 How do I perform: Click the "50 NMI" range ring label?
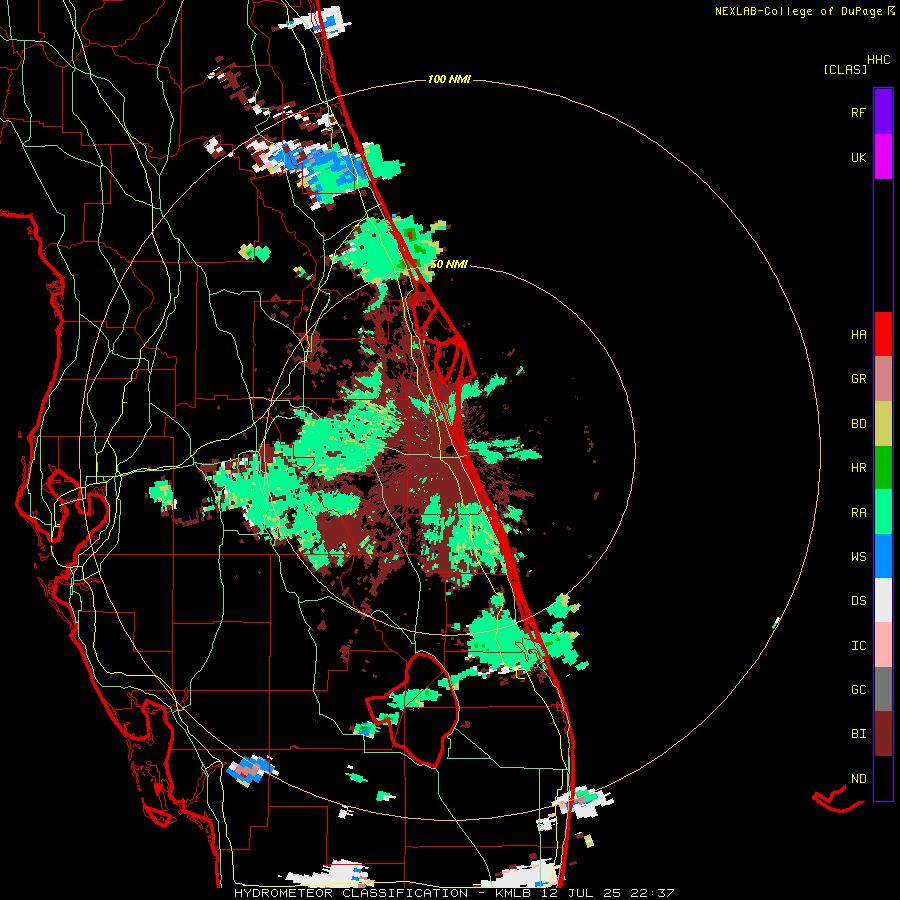click(449, 264)
